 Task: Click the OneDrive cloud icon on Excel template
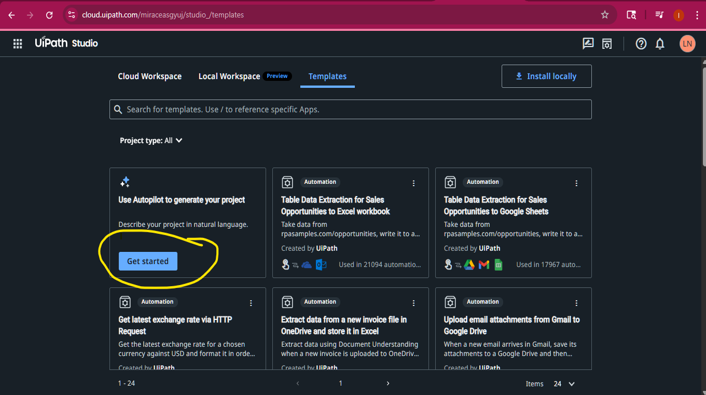pos(307,265)
